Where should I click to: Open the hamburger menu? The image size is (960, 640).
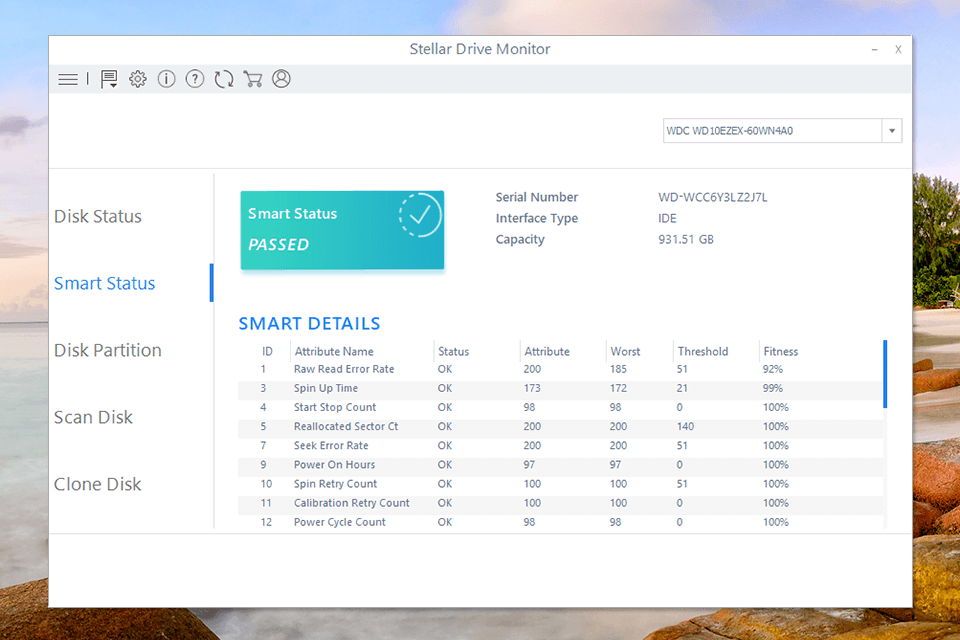pyautogui.click(x=68, y=79)
